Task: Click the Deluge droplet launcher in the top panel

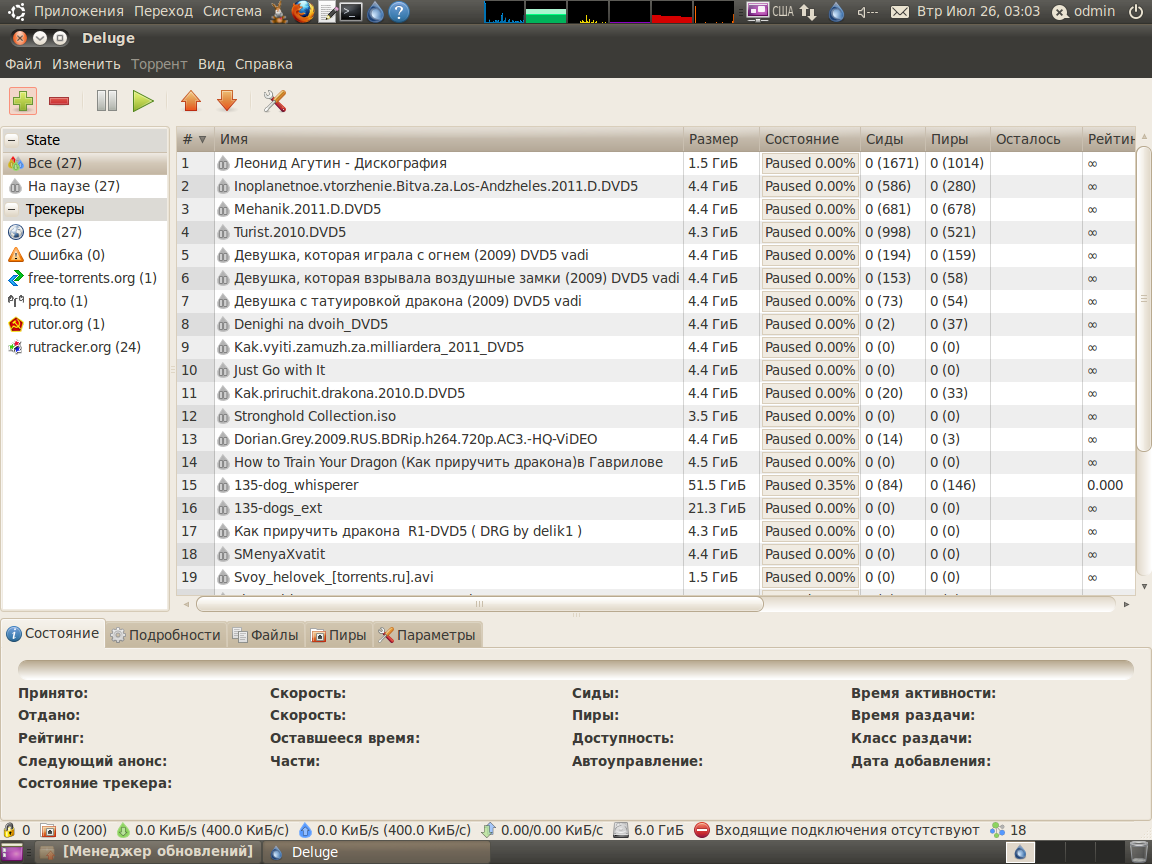Action: tap(375, 11)
